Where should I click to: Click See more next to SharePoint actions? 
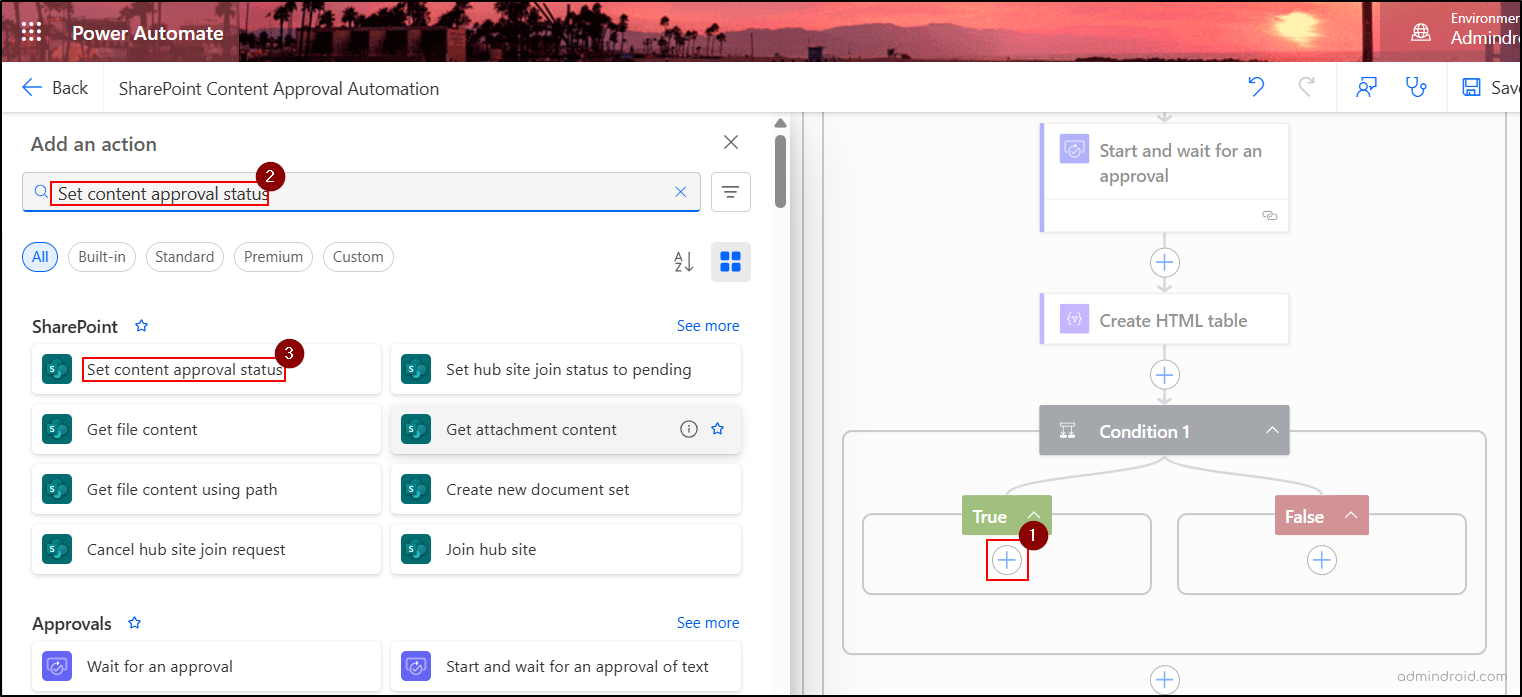707,325
